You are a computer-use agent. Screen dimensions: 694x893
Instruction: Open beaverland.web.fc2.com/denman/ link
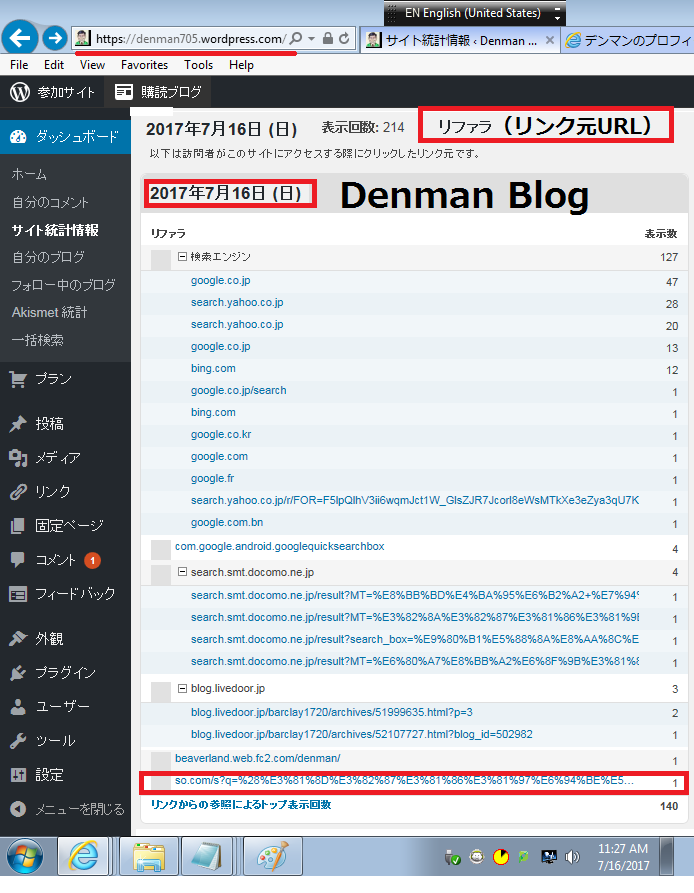[257, 759]
